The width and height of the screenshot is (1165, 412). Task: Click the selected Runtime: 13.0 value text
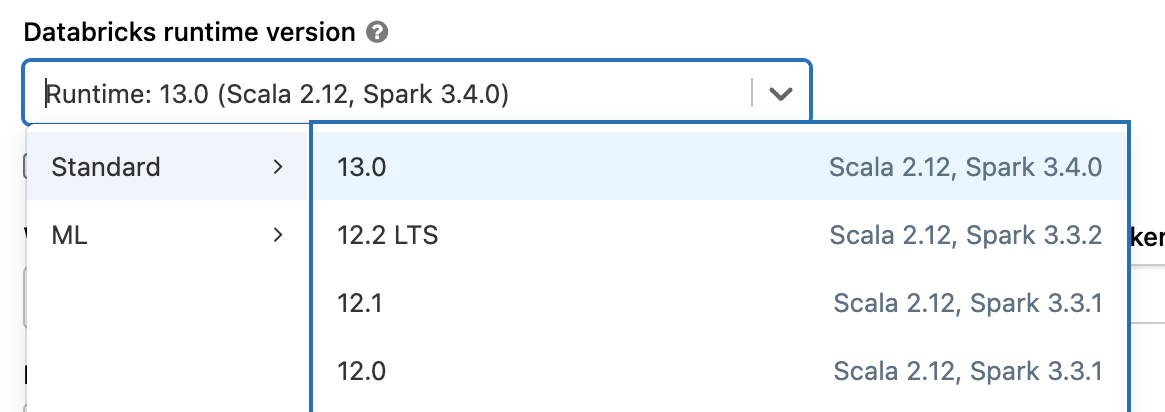(279, 94)
